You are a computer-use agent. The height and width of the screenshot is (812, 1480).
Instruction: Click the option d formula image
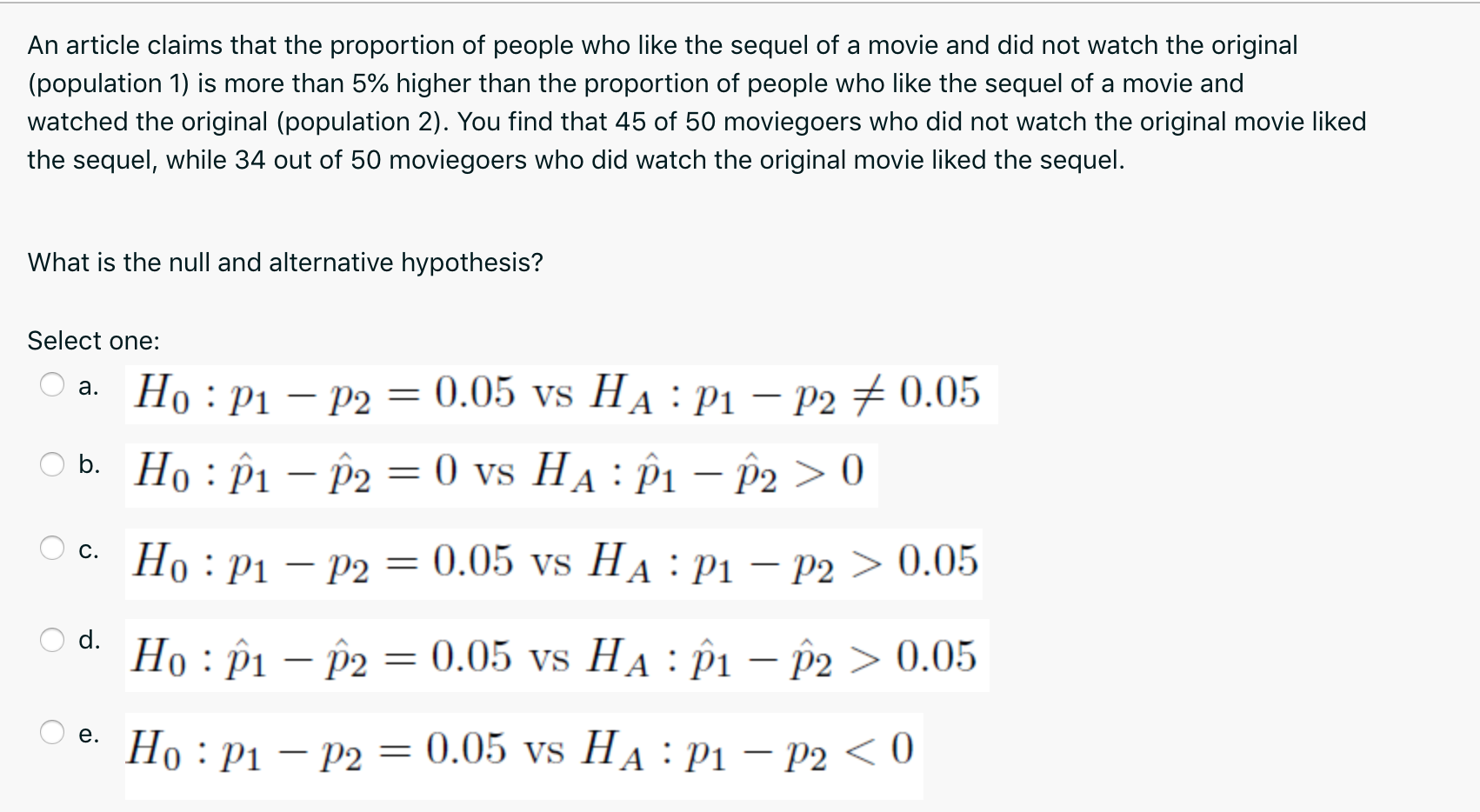(557, 659)
